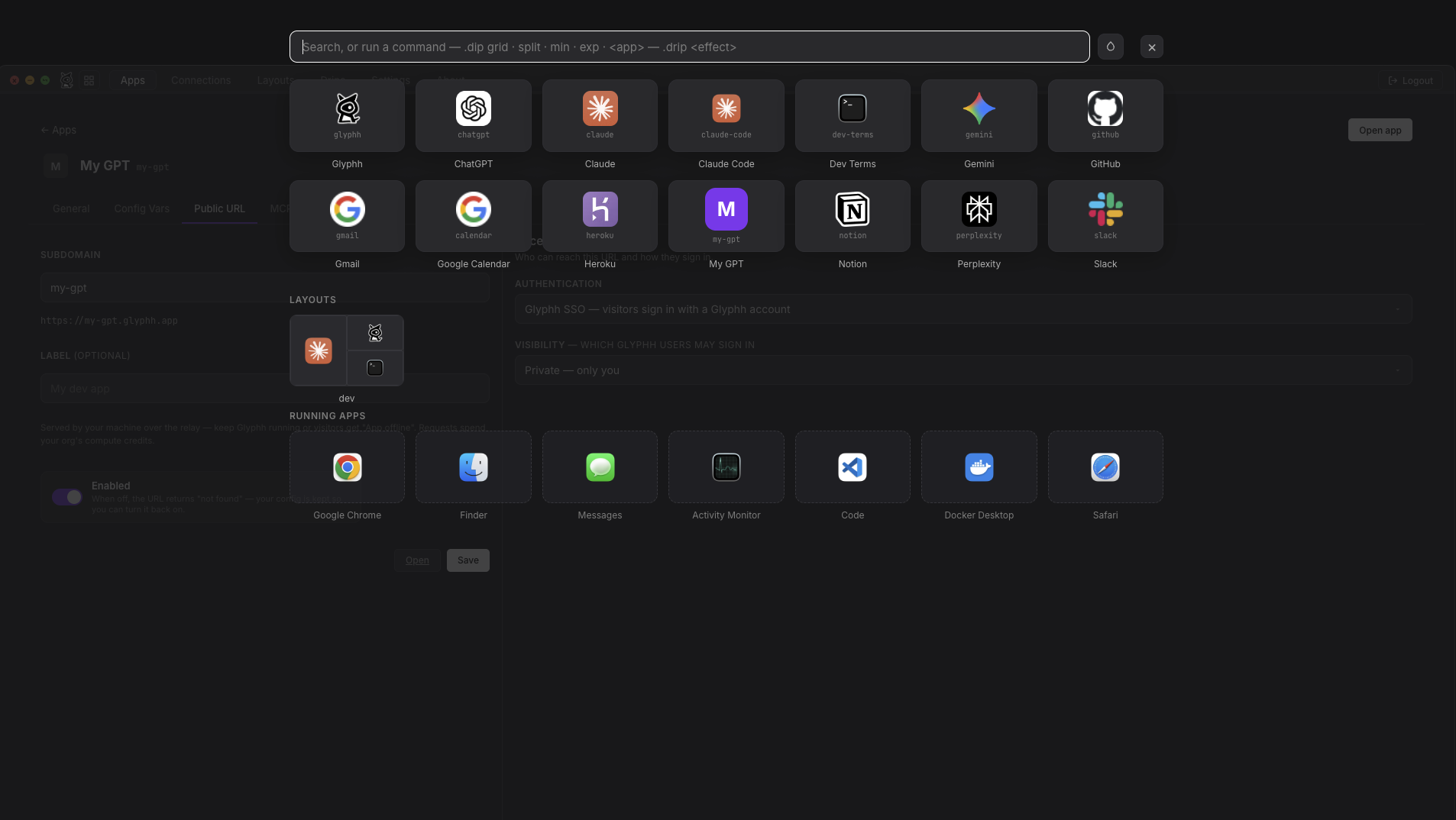Switch to running Messages app
1456x820 pixels.
pyautogui.click(x=600, y=466)
